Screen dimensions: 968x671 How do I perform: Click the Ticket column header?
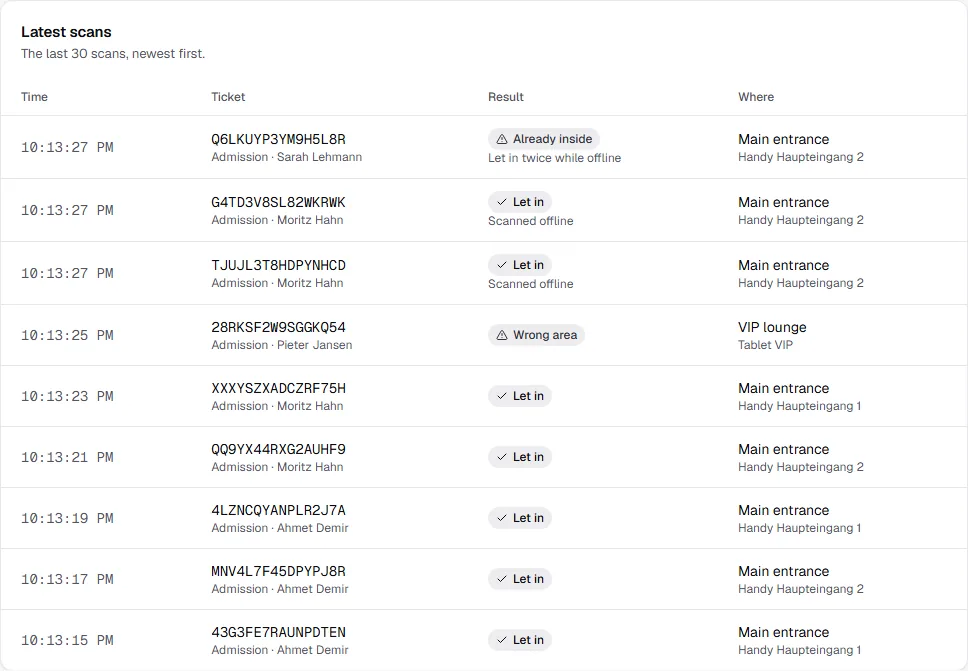(228, 97)
